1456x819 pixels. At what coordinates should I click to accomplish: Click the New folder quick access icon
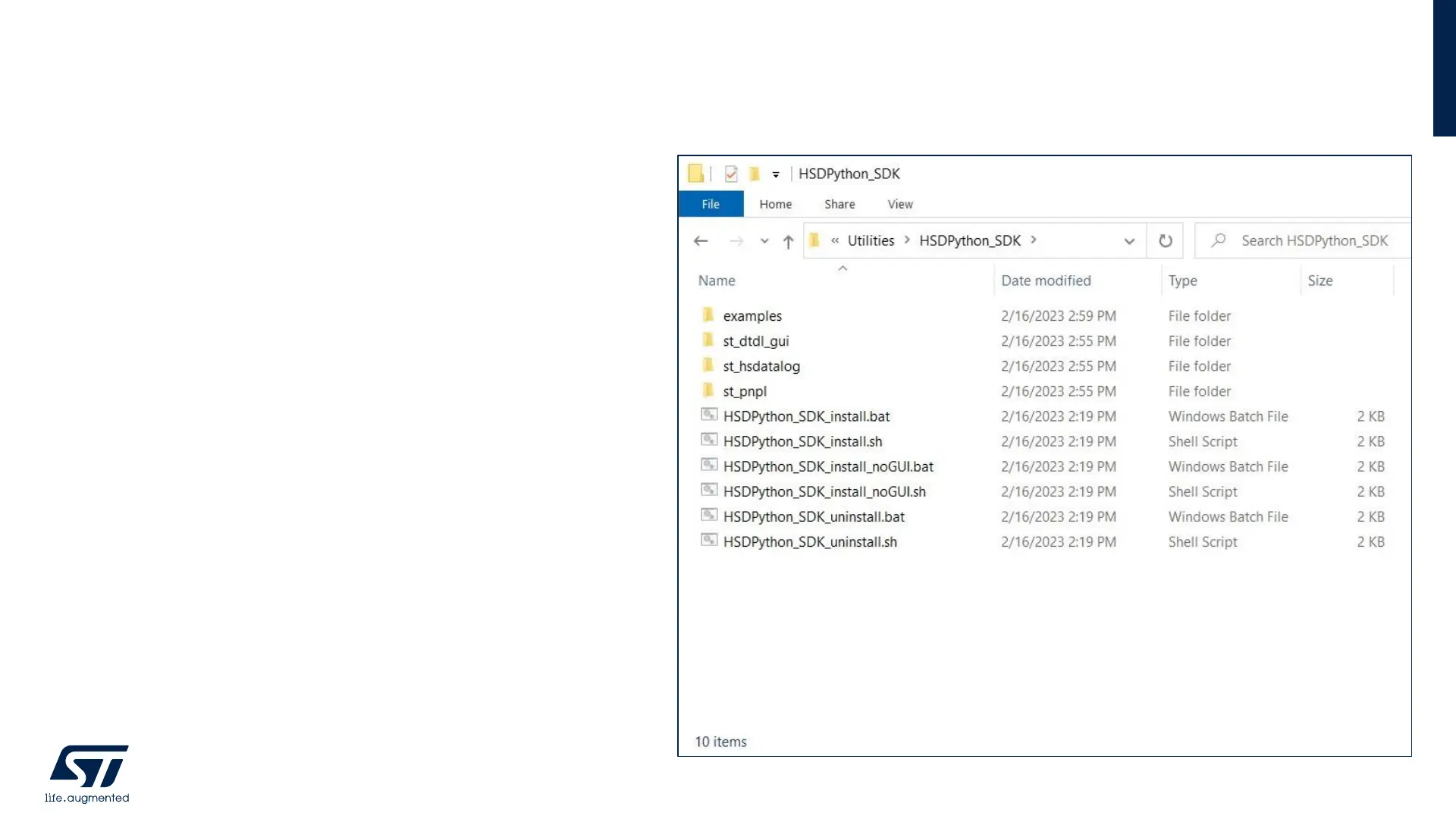click(755, 174)
